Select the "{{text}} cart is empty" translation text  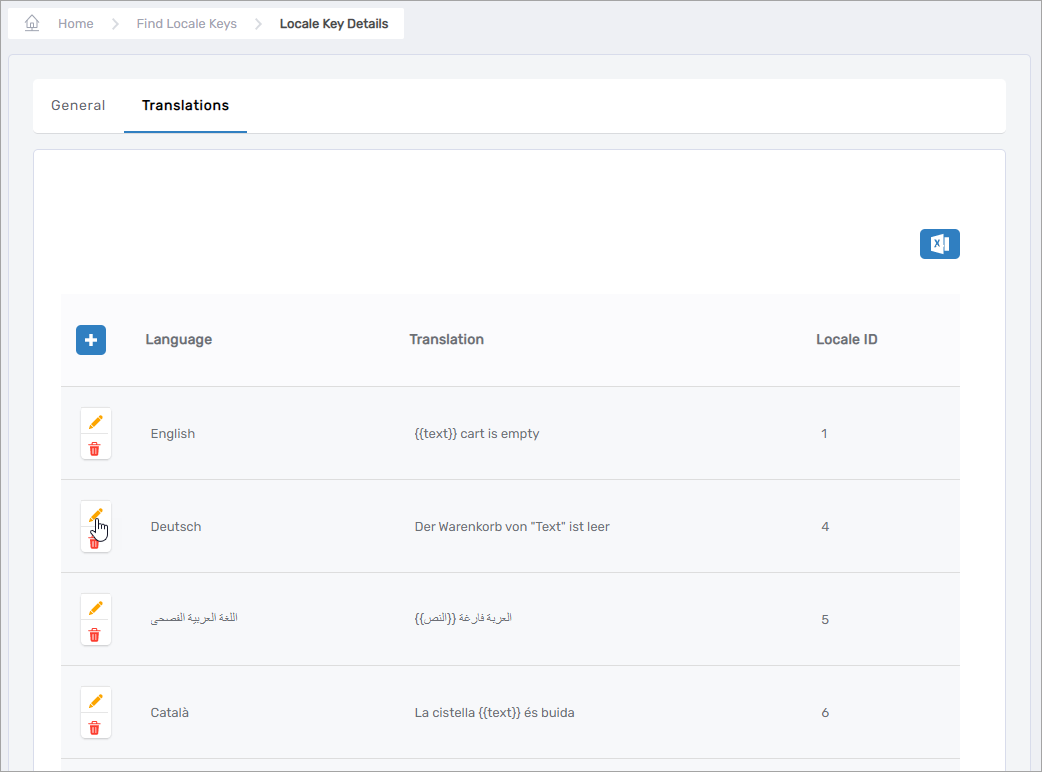(x=477, y=434)
